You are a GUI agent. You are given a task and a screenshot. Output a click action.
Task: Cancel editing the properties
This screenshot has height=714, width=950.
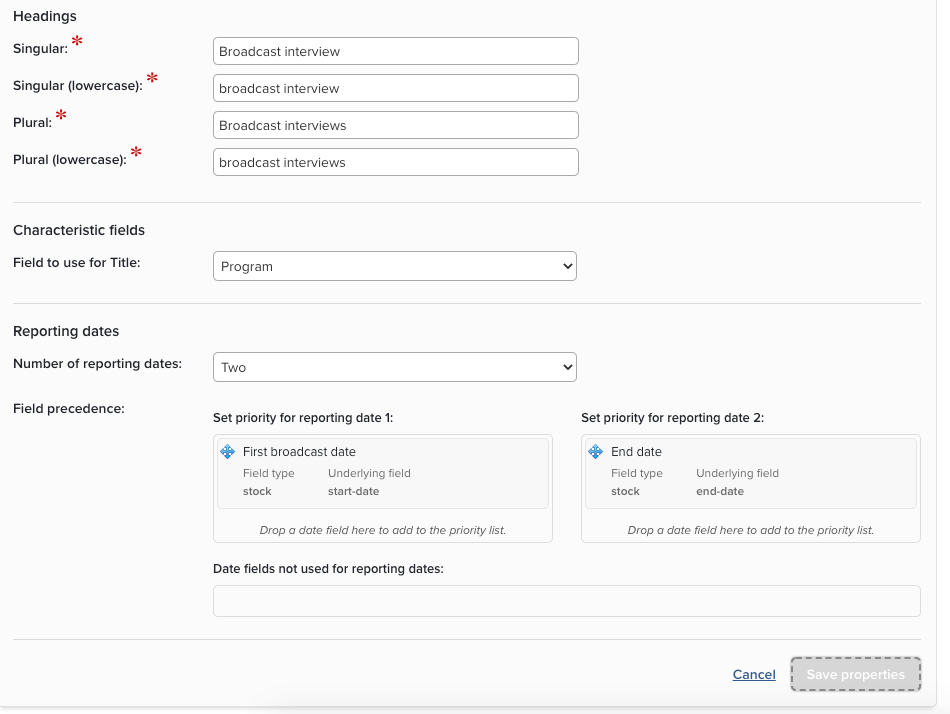(x=754, y=675)
